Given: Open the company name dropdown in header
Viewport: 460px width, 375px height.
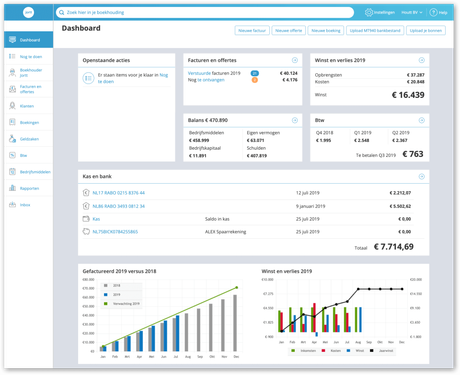Looking at the screenshot, I should coord(412,13).
